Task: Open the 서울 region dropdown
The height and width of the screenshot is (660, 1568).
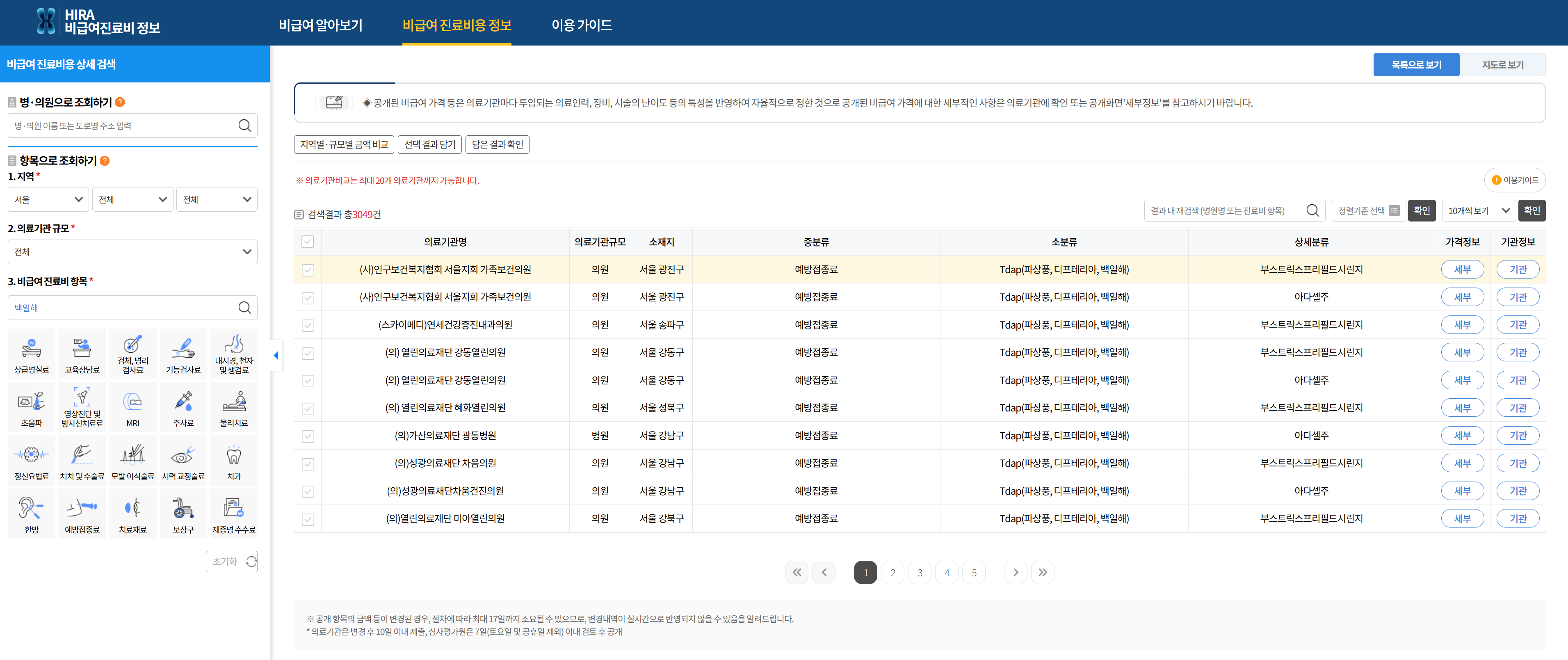Action: pos(48,199)
